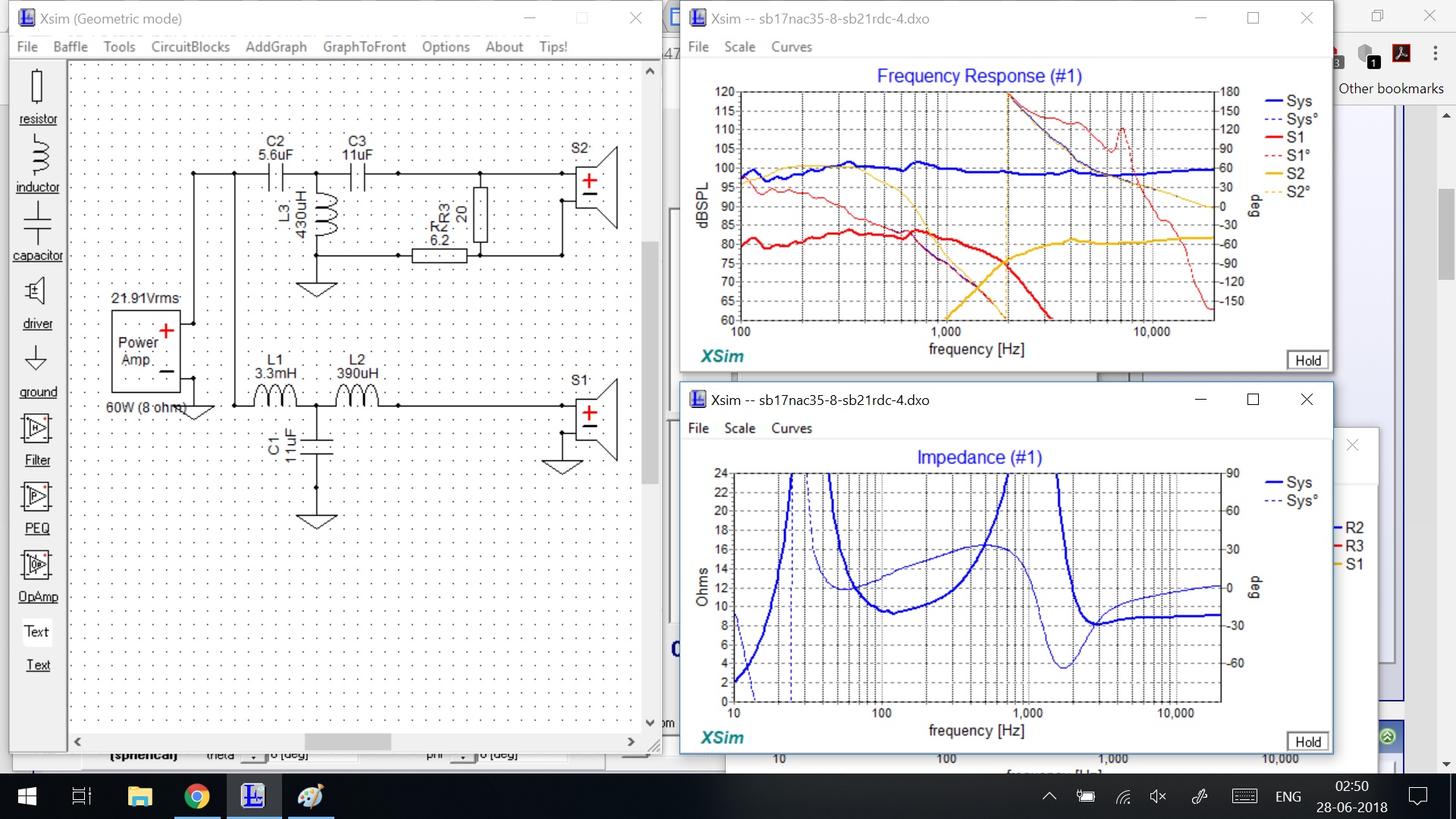Screen dimensions: 1456x819
Task: Click Hold button in Frequency Response graph
Action: click(x=1307, y=360)
